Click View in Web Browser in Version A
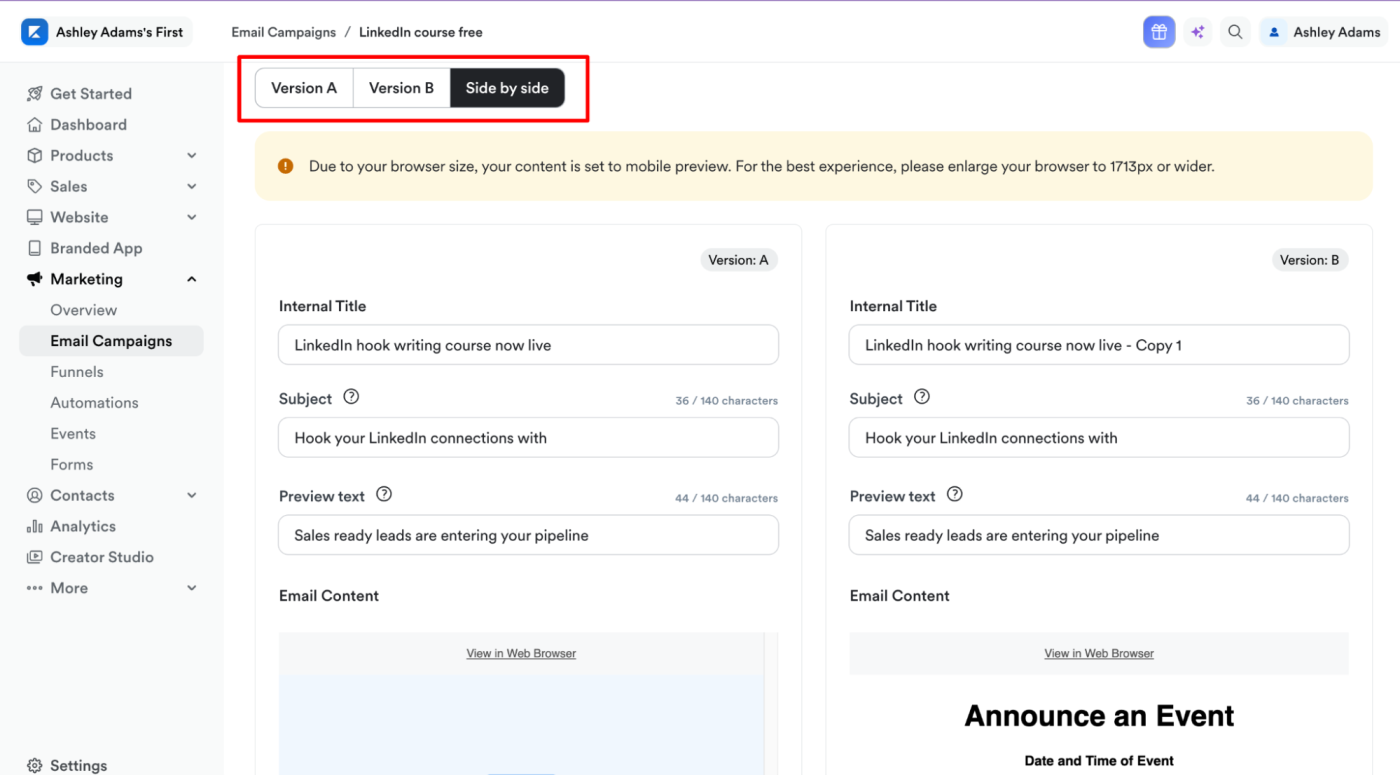The image size is (1400, 775). 521,653
